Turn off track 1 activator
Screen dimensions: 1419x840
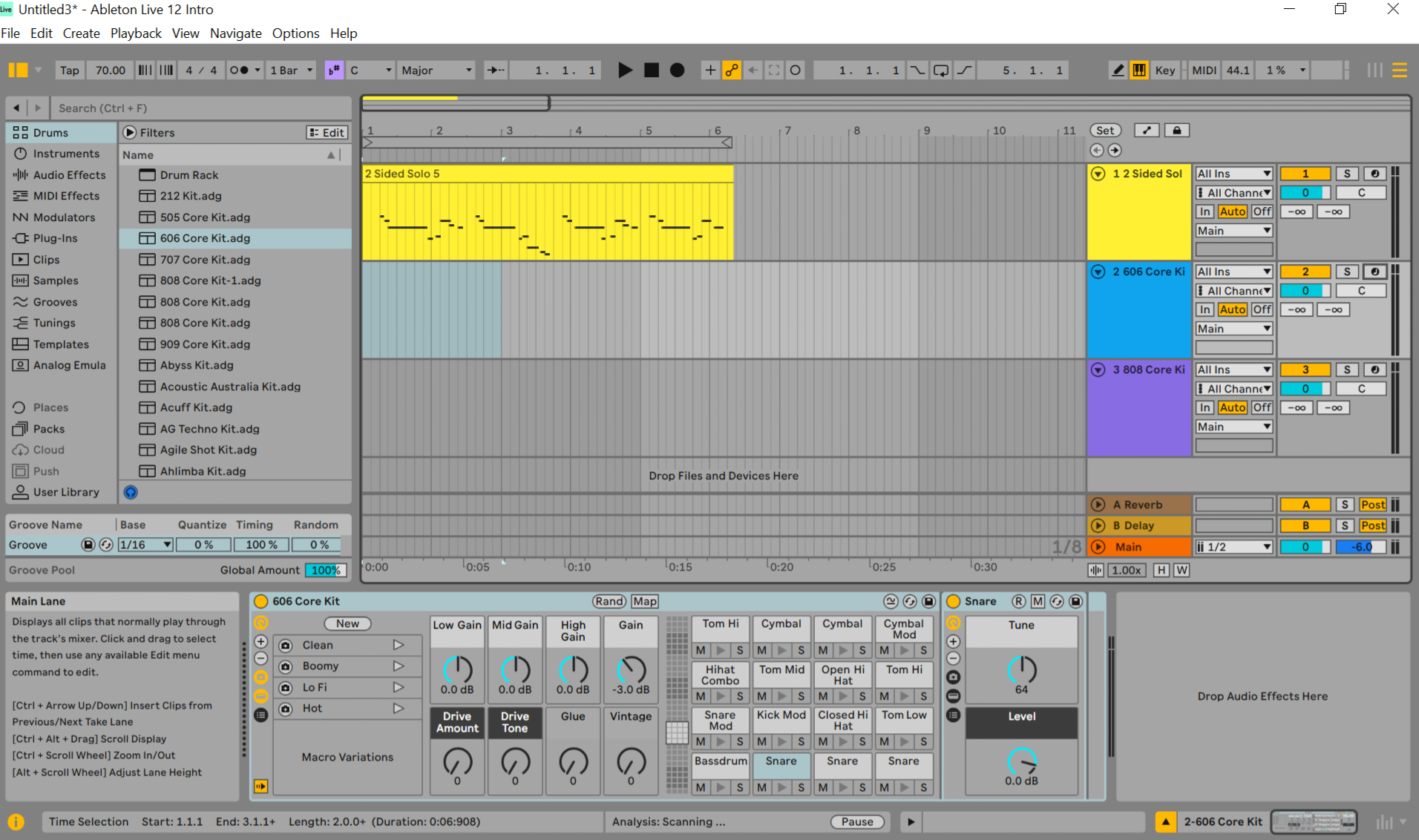(1305, 174)
